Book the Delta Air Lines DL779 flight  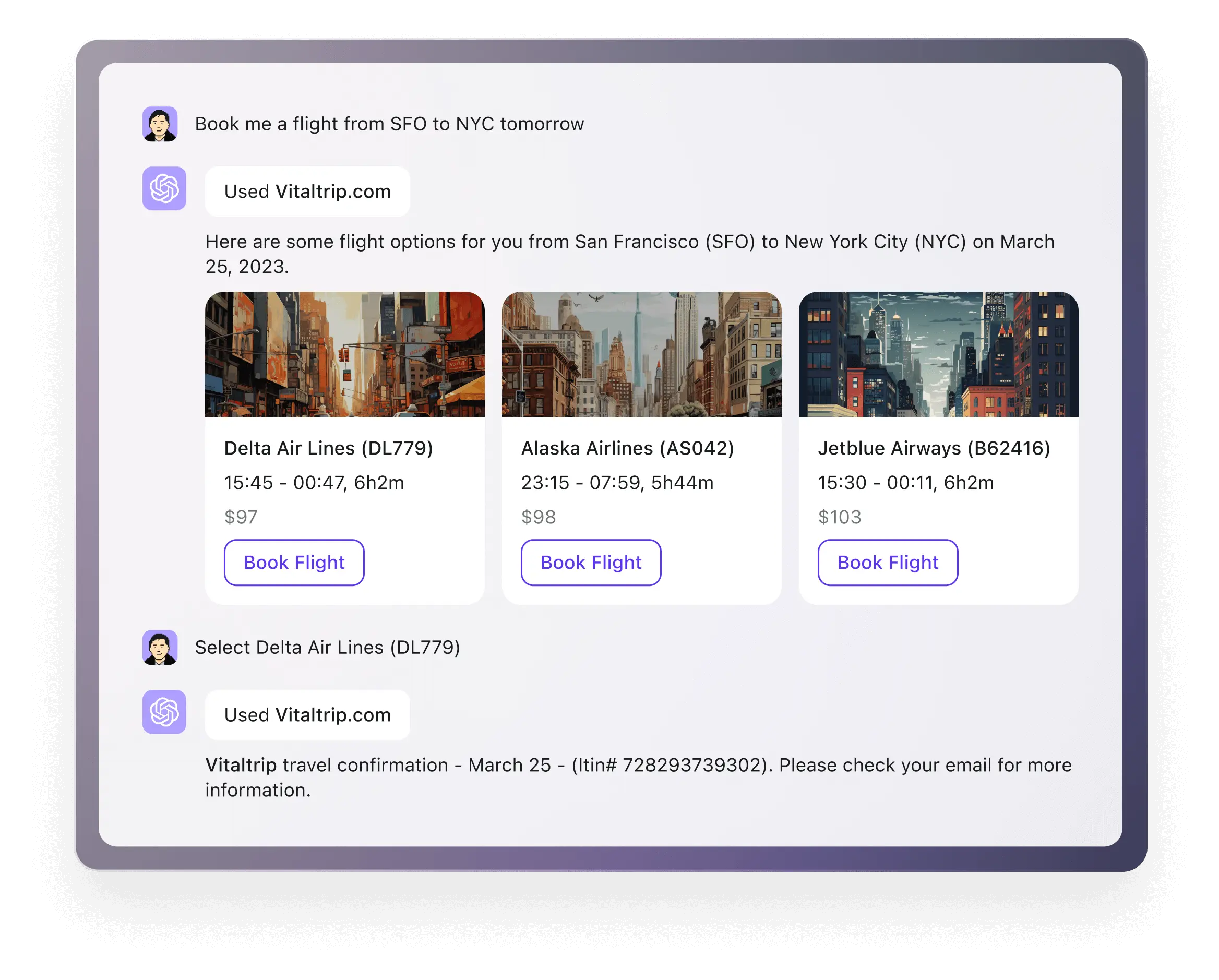[294, 562]
